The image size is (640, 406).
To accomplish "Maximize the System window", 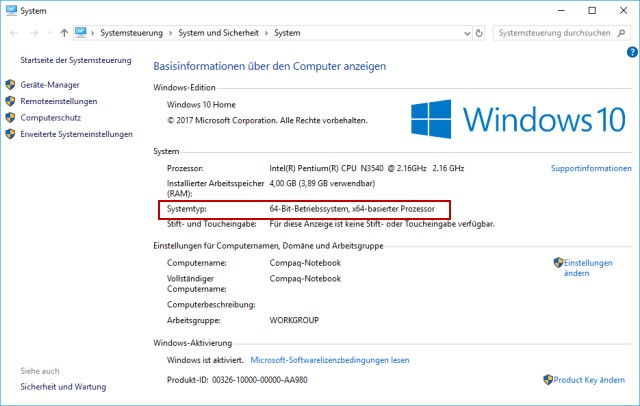I will 592,11.
